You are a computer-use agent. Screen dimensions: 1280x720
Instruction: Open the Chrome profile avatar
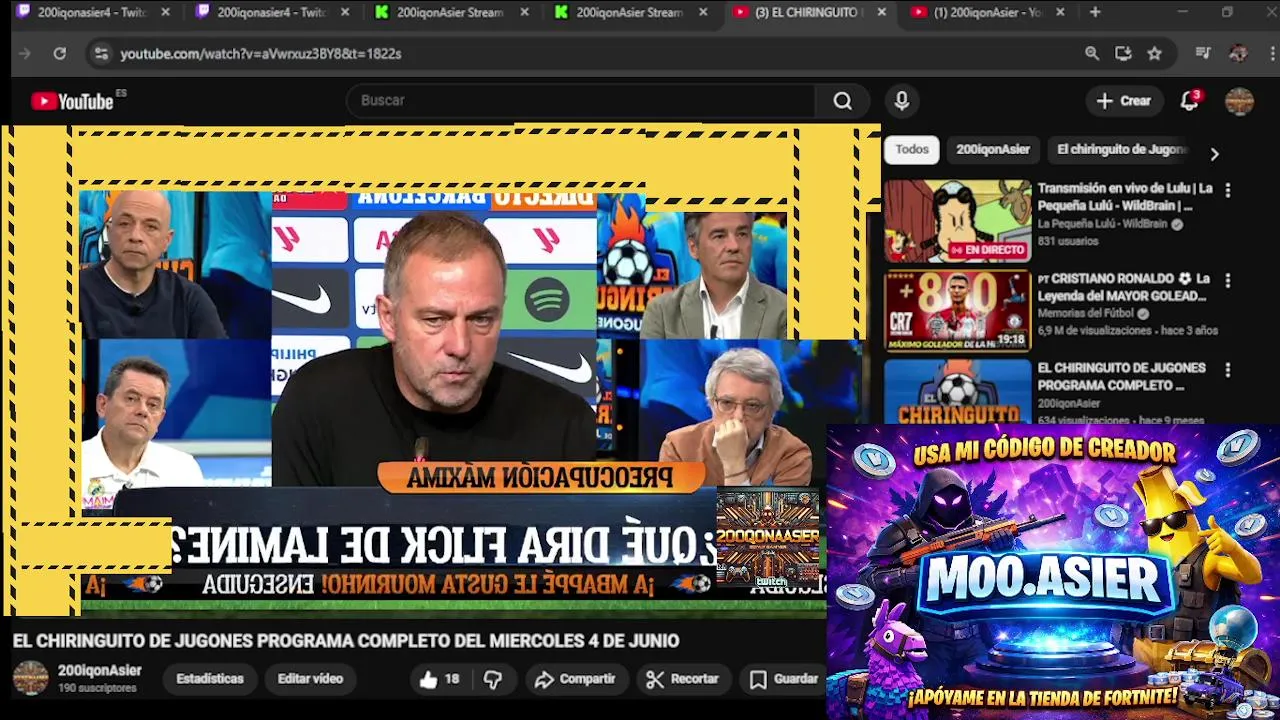(1238, 54)
